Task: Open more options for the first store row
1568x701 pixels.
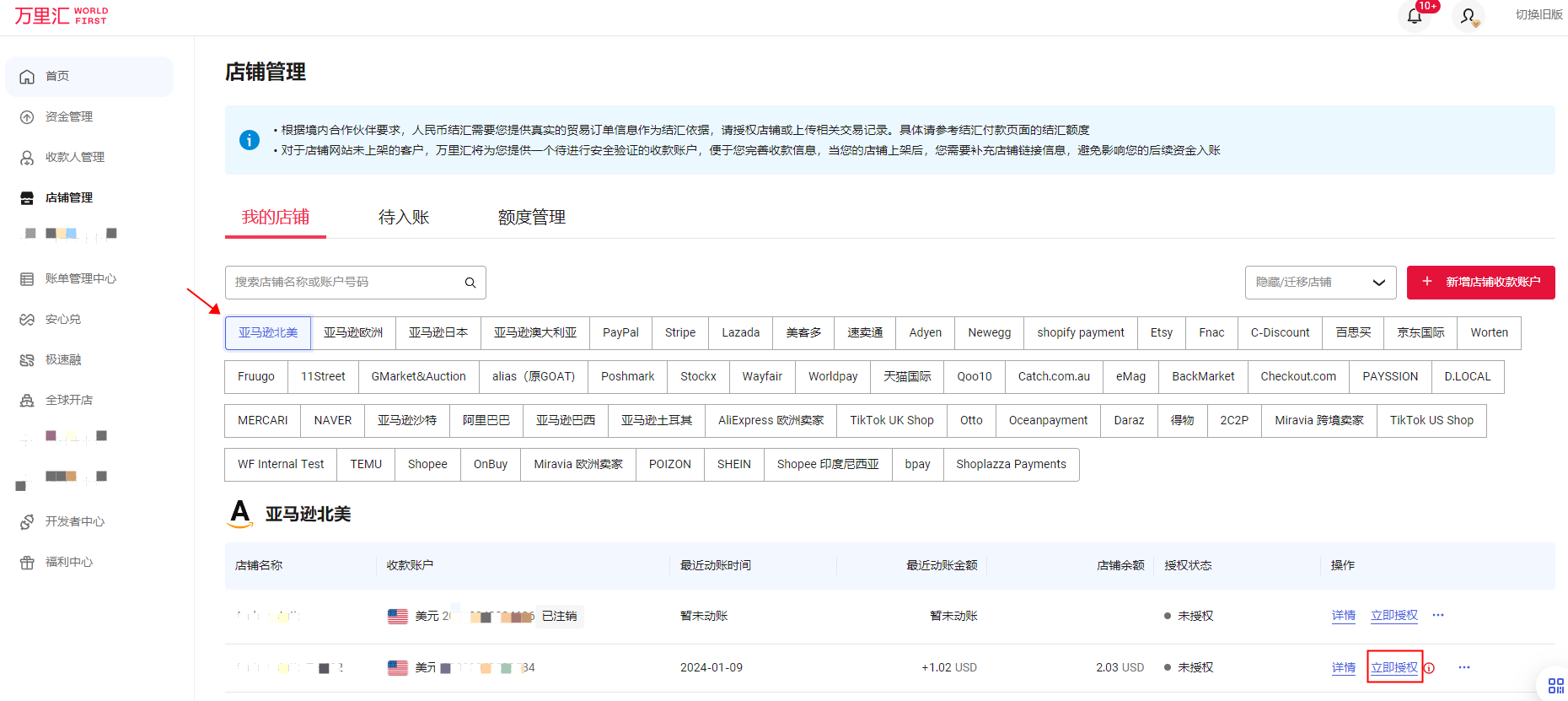Action: (x=1438, y=615)
